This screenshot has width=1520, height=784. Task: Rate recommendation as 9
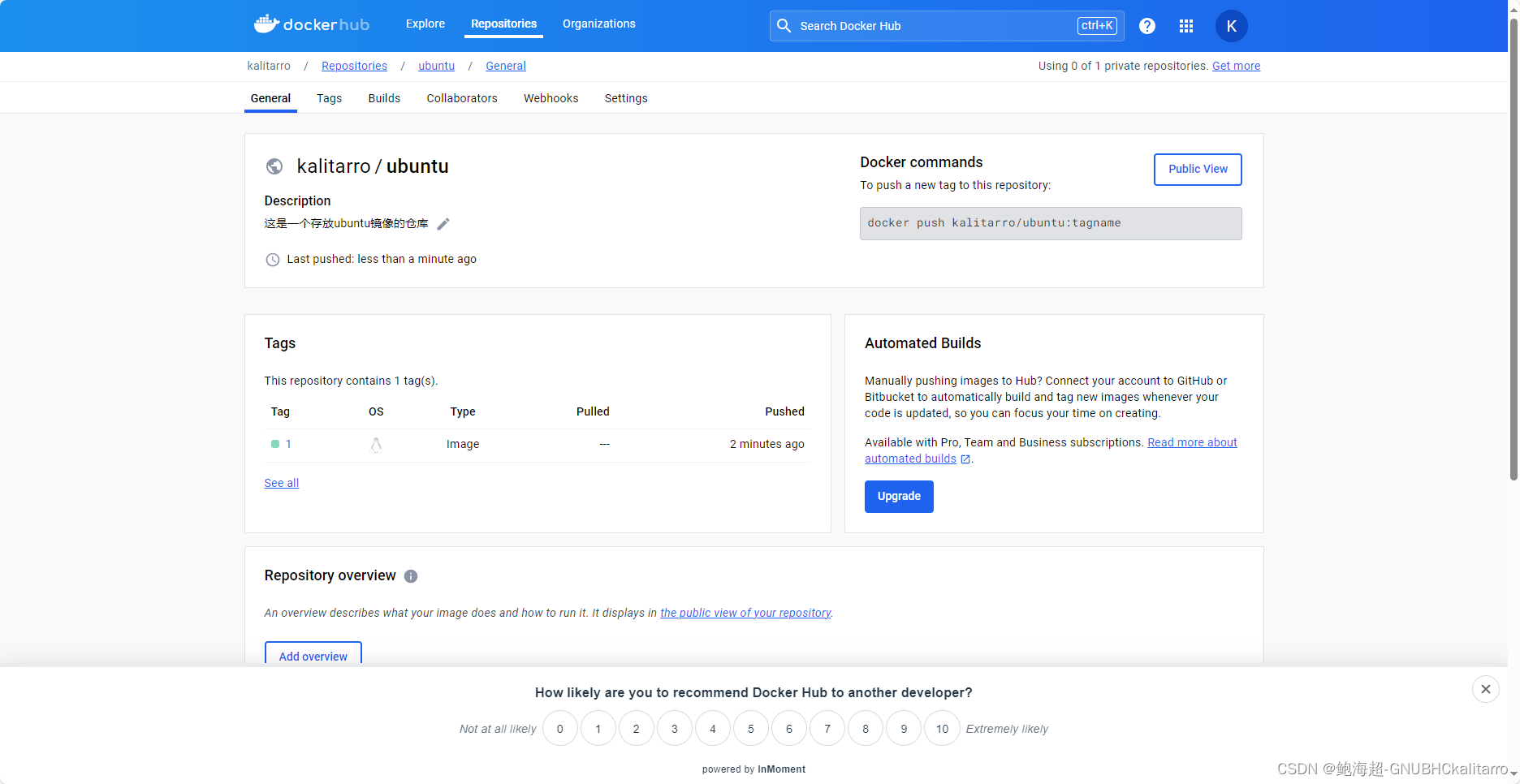pyautogui.click(x=904, y=729)
